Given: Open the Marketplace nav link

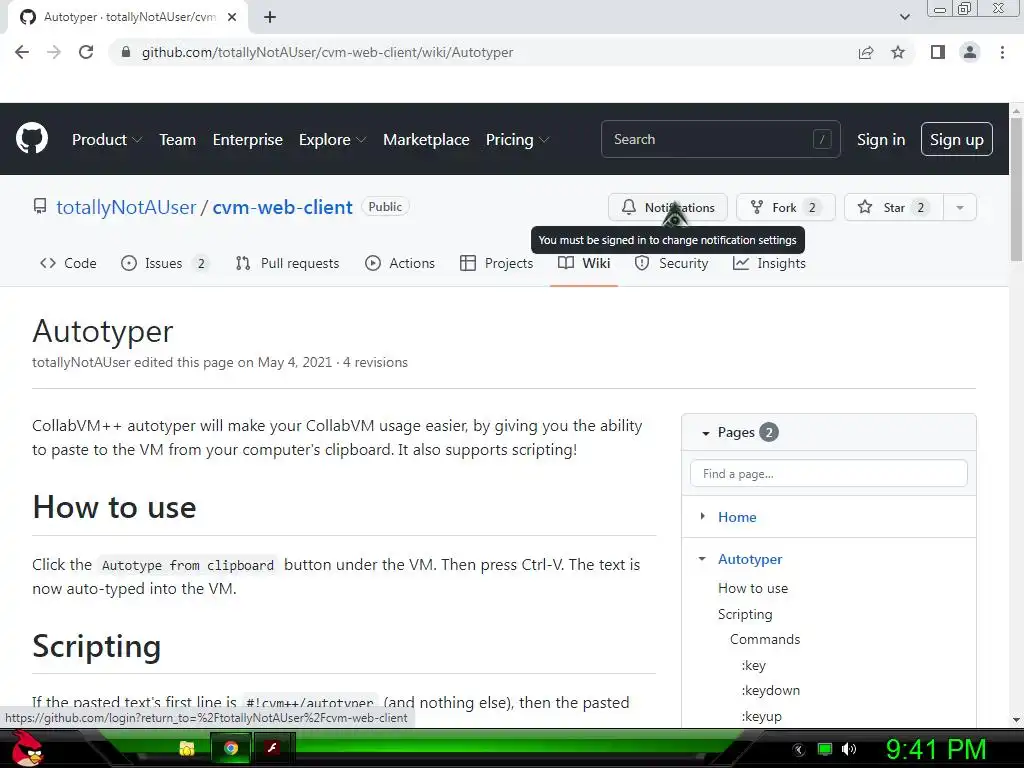Looking at the screenshot, I should (x=426, y=139).
